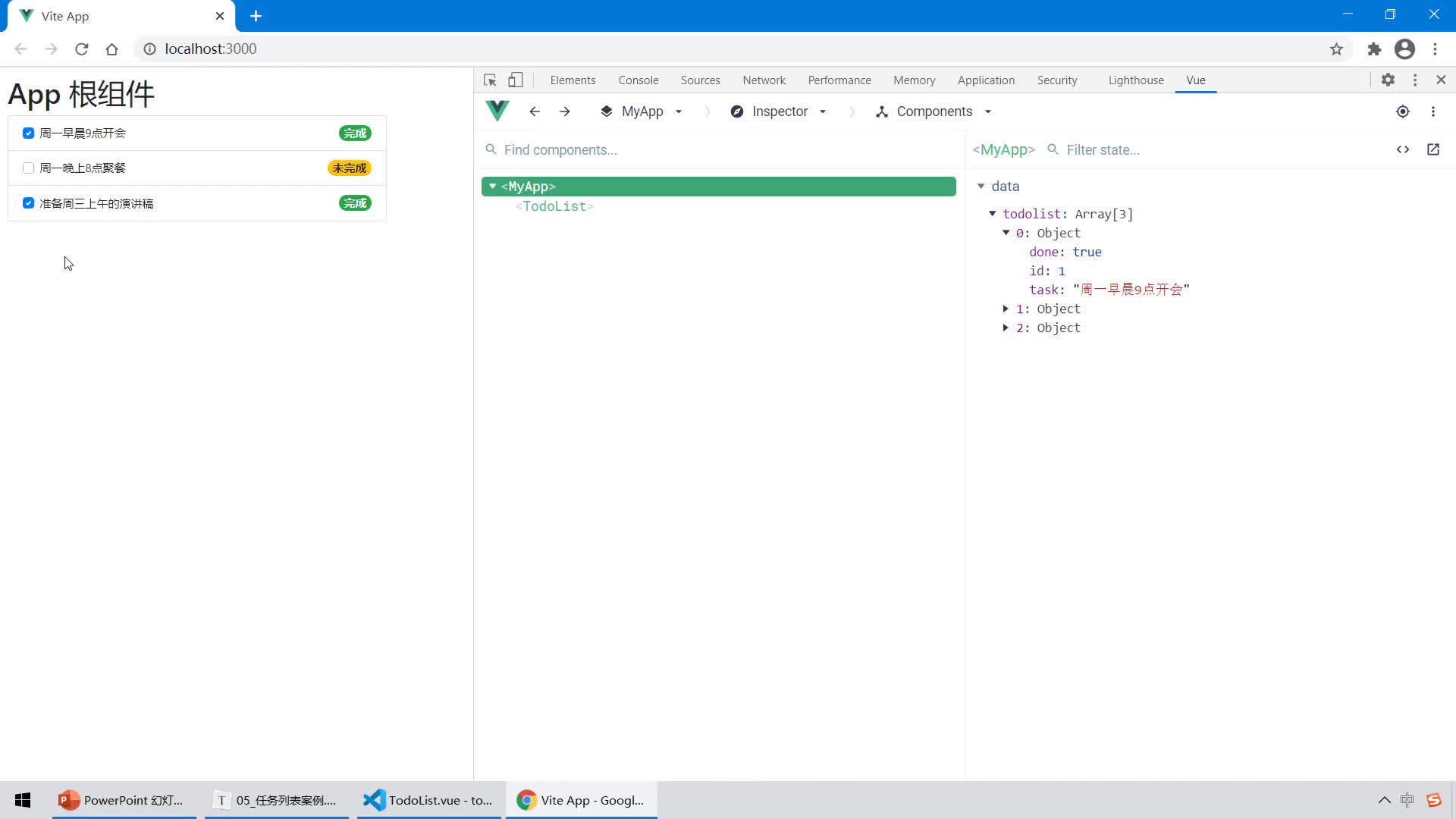Click the TodoList component in tree
The height and width of the screenshot is (819, 1456).
[x=553, y=206]
